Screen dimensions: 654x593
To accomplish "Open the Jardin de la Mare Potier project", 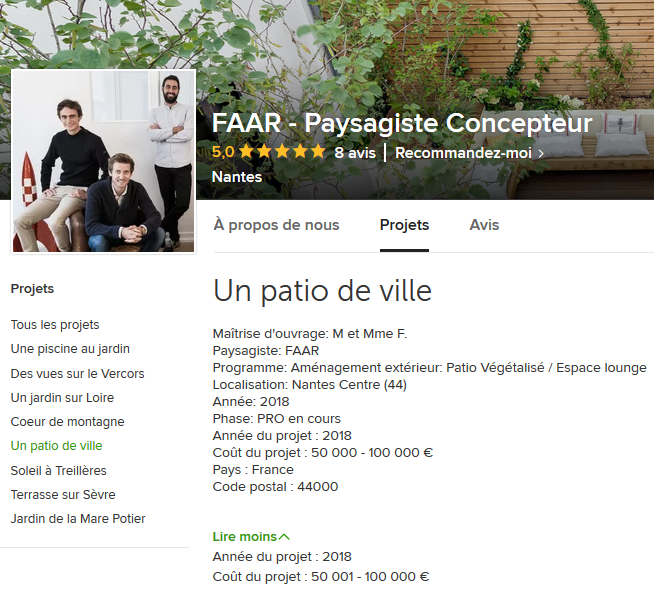I will coord(78,519).
